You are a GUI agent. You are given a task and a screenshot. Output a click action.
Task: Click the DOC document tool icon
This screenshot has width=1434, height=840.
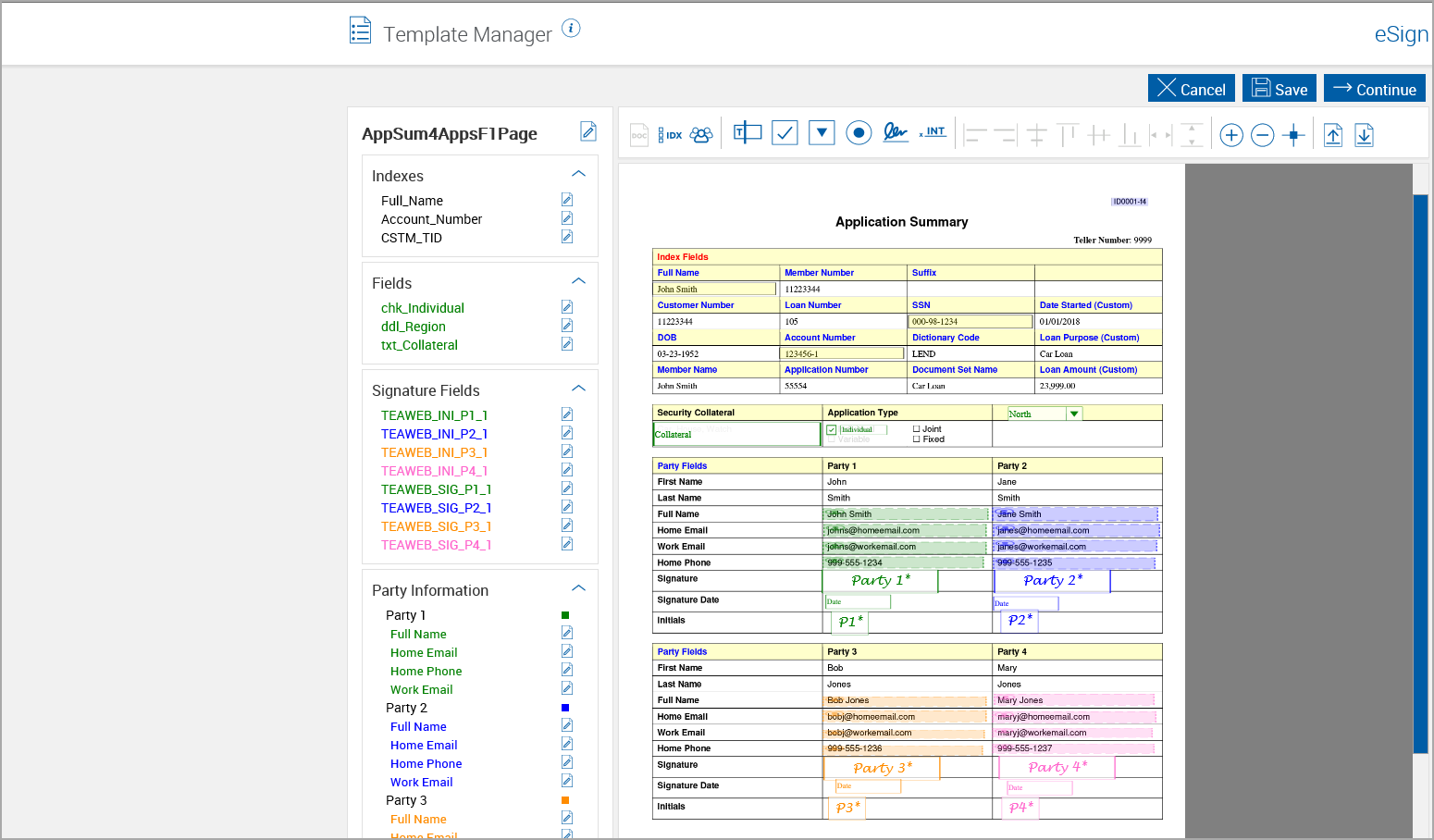[639, 135]
